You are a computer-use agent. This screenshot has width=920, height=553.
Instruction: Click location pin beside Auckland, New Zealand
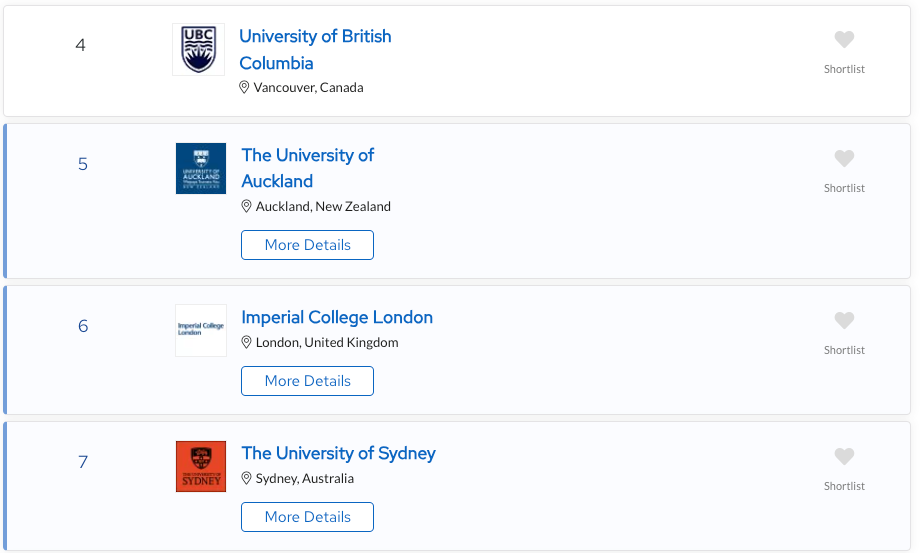[246, 206]
